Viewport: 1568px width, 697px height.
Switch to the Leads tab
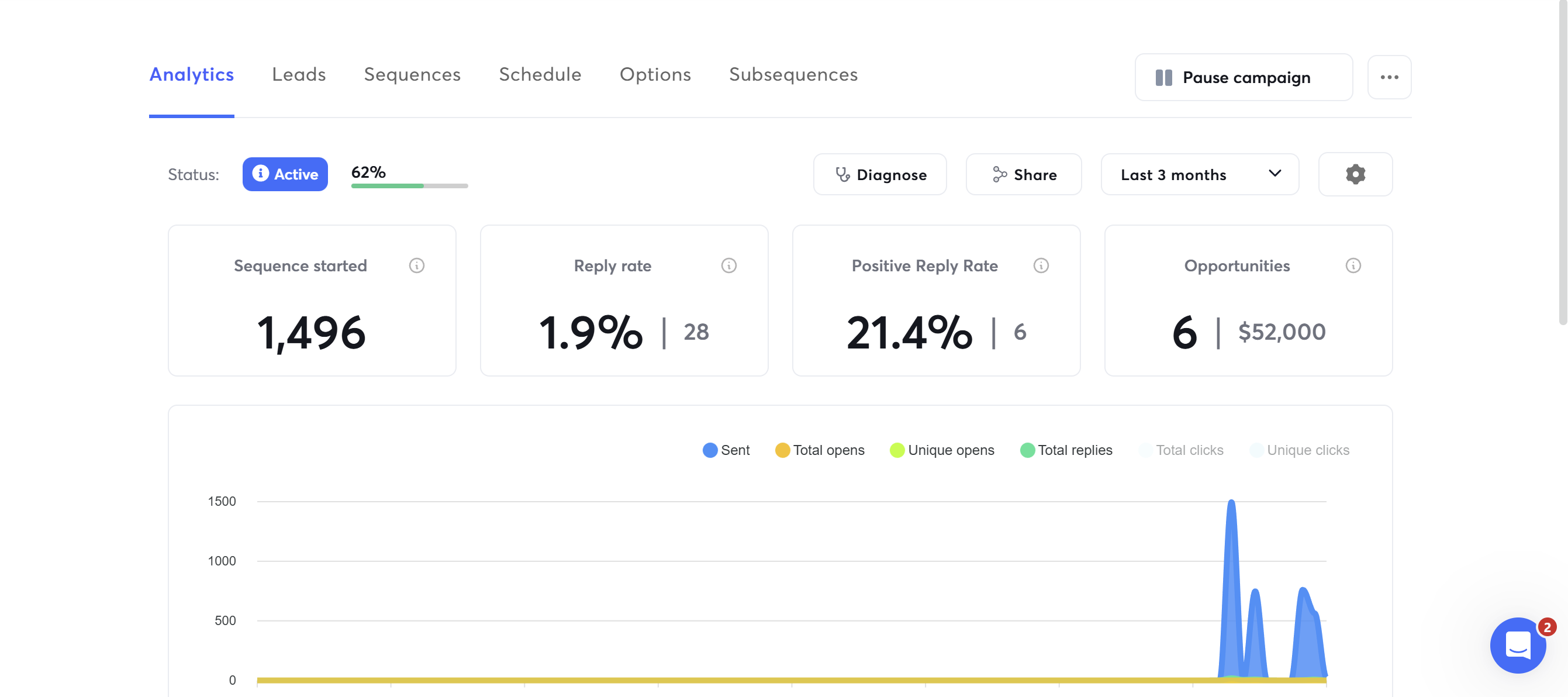[x=298, y=74]
